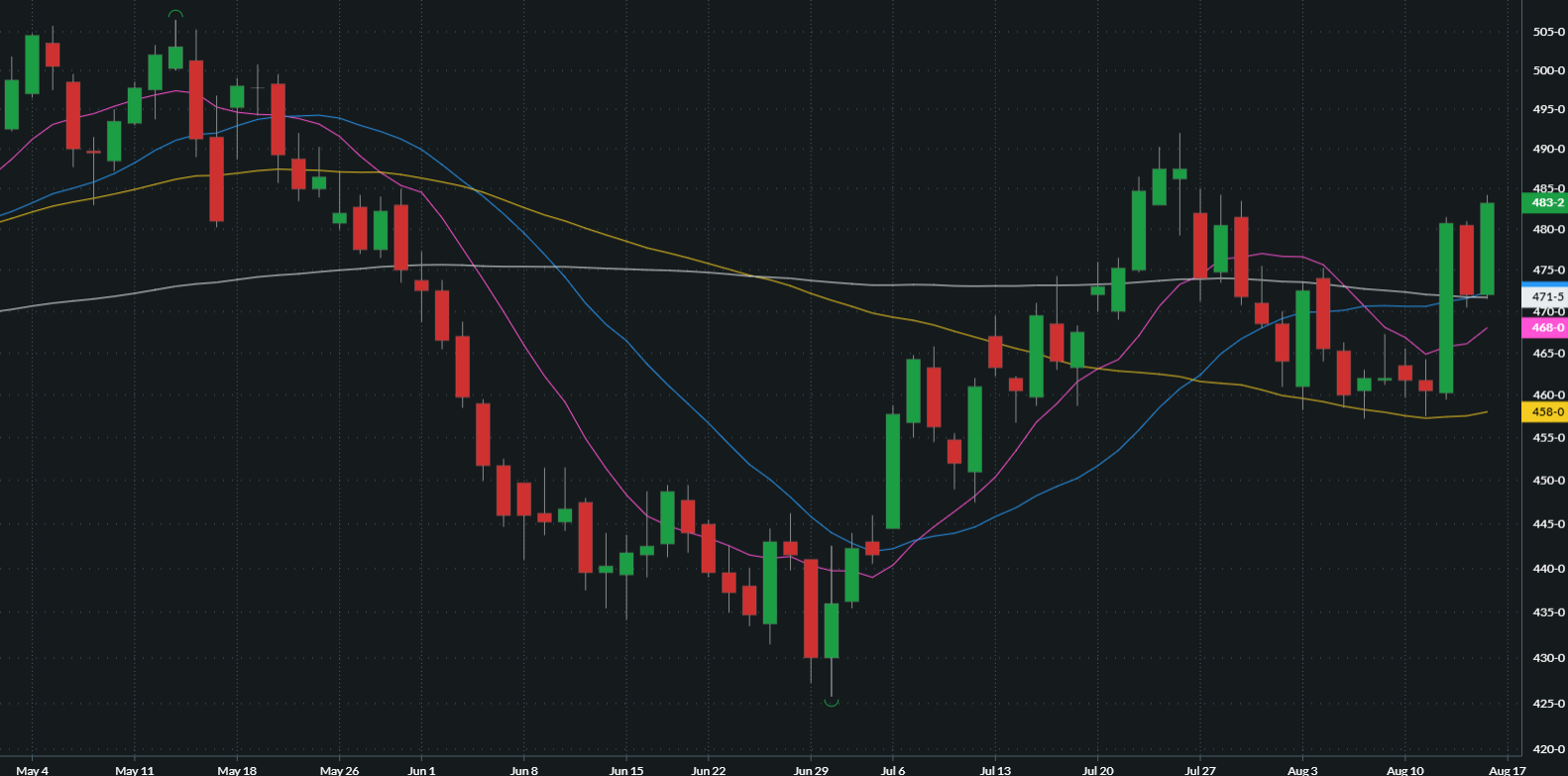Click the green high marker arc above the chart peak
The height and width of the screenshot is (776, 1568).
pos(175,14)
